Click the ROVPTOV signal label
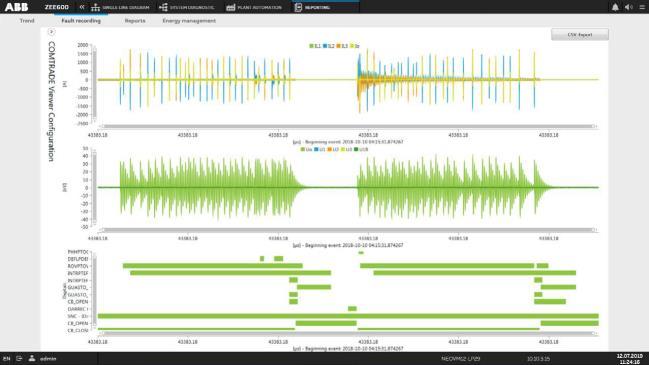 78,266
